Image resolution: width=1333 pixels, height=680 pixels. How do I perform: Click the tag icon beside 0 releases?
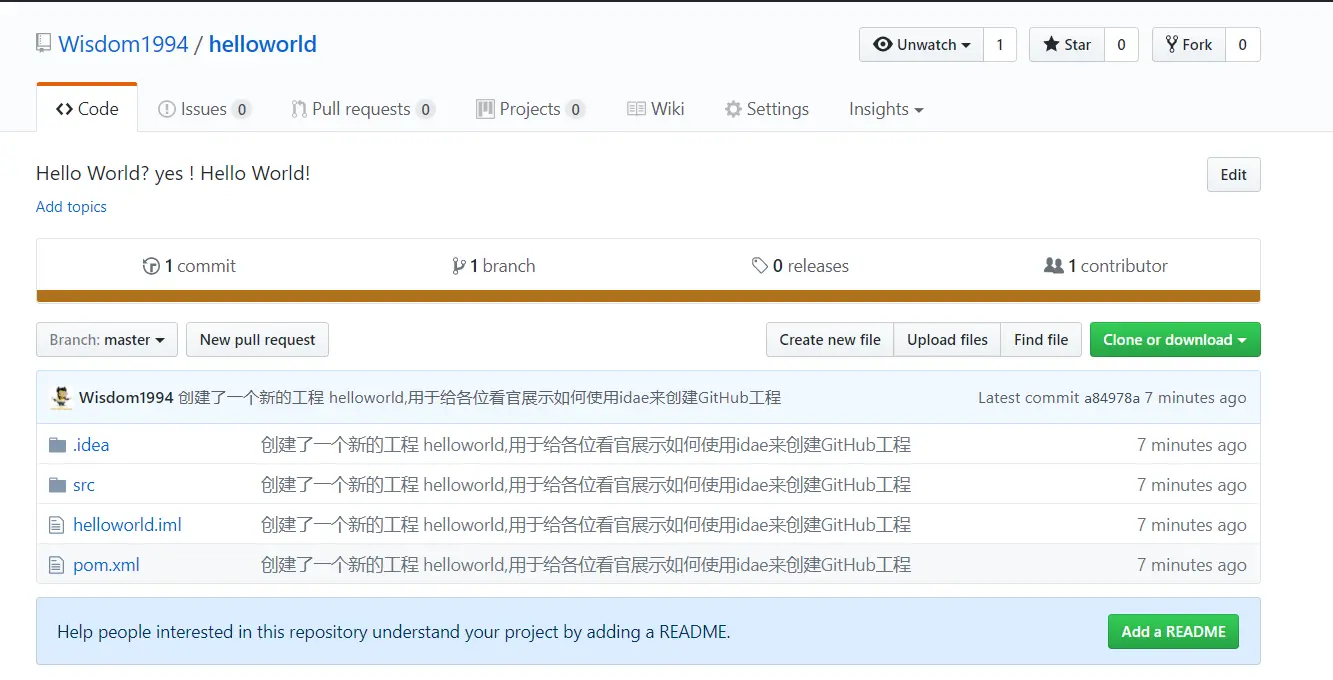[x=760, y=266]
